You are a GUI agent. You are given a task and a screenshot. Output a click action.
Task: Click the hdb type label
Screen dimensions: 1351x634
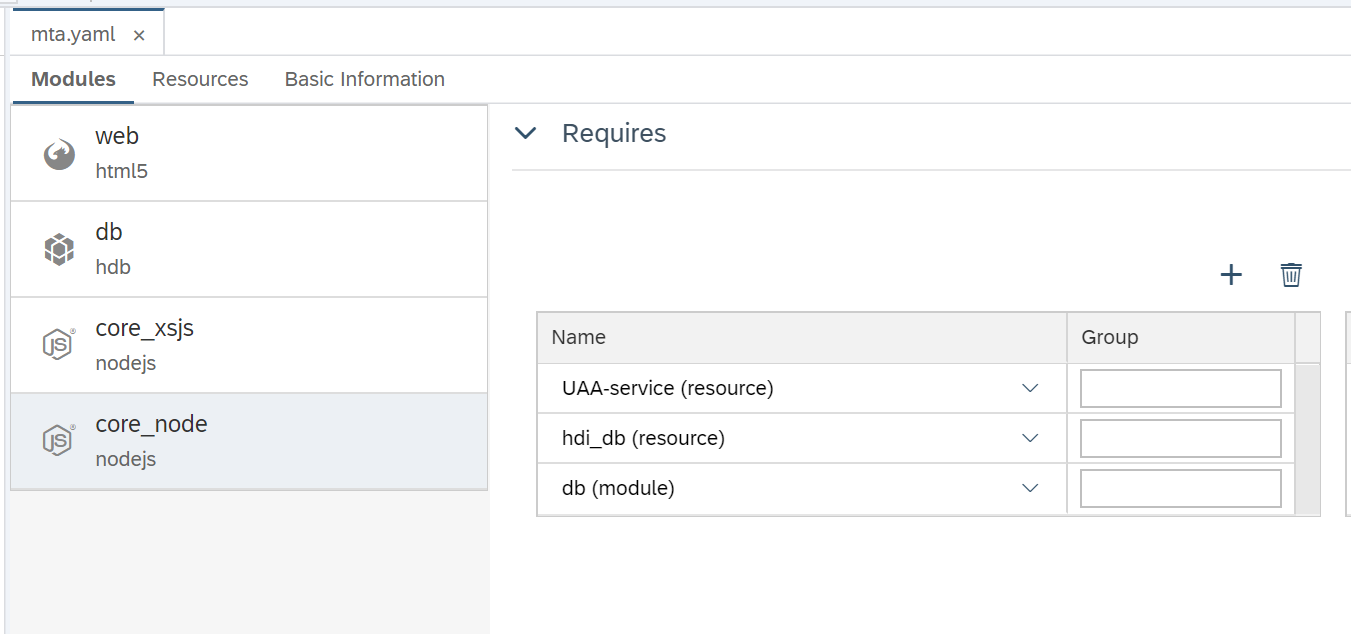[x=113, y=267]
